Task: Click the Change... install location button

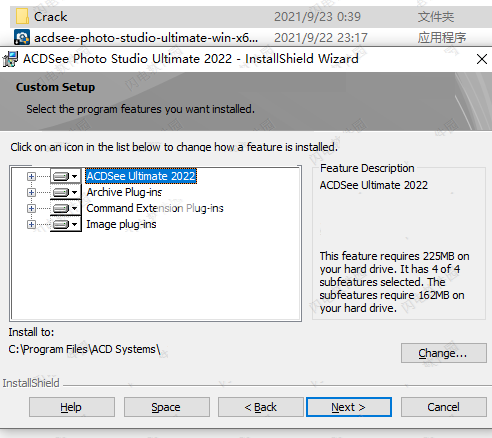Action: [444, 353]
